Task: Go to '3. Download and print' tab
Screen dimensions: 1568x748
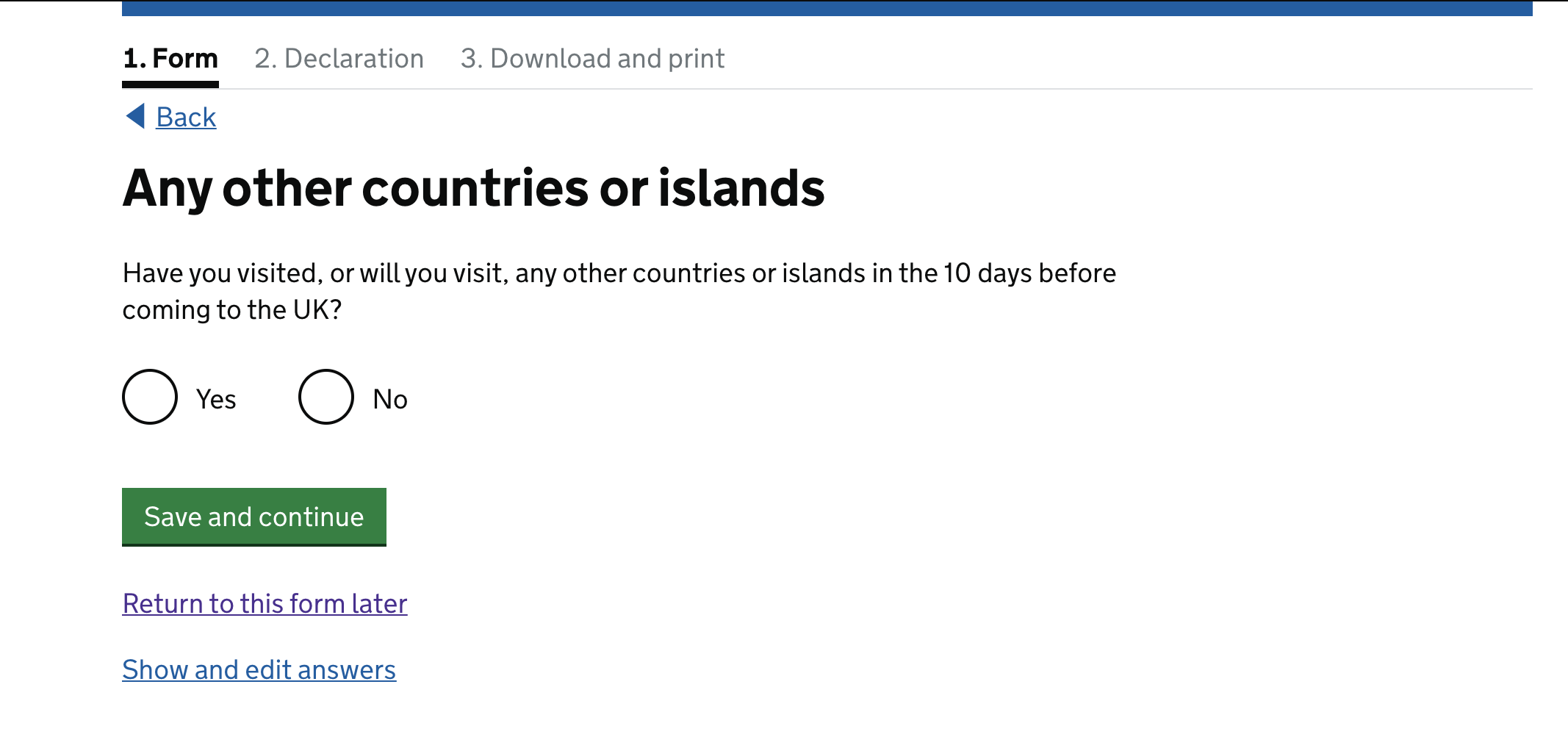Action: [592, 59]
